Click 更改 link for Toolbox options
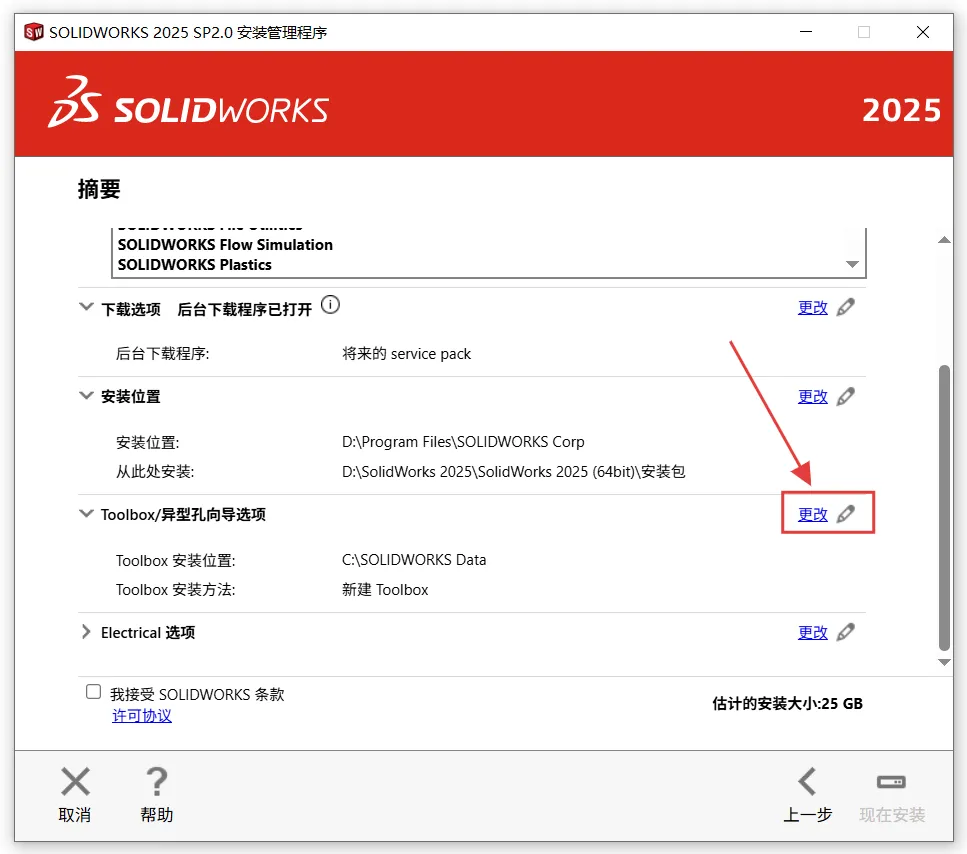The width and height of the screenshot is (967, 854). tap(812, 514)
